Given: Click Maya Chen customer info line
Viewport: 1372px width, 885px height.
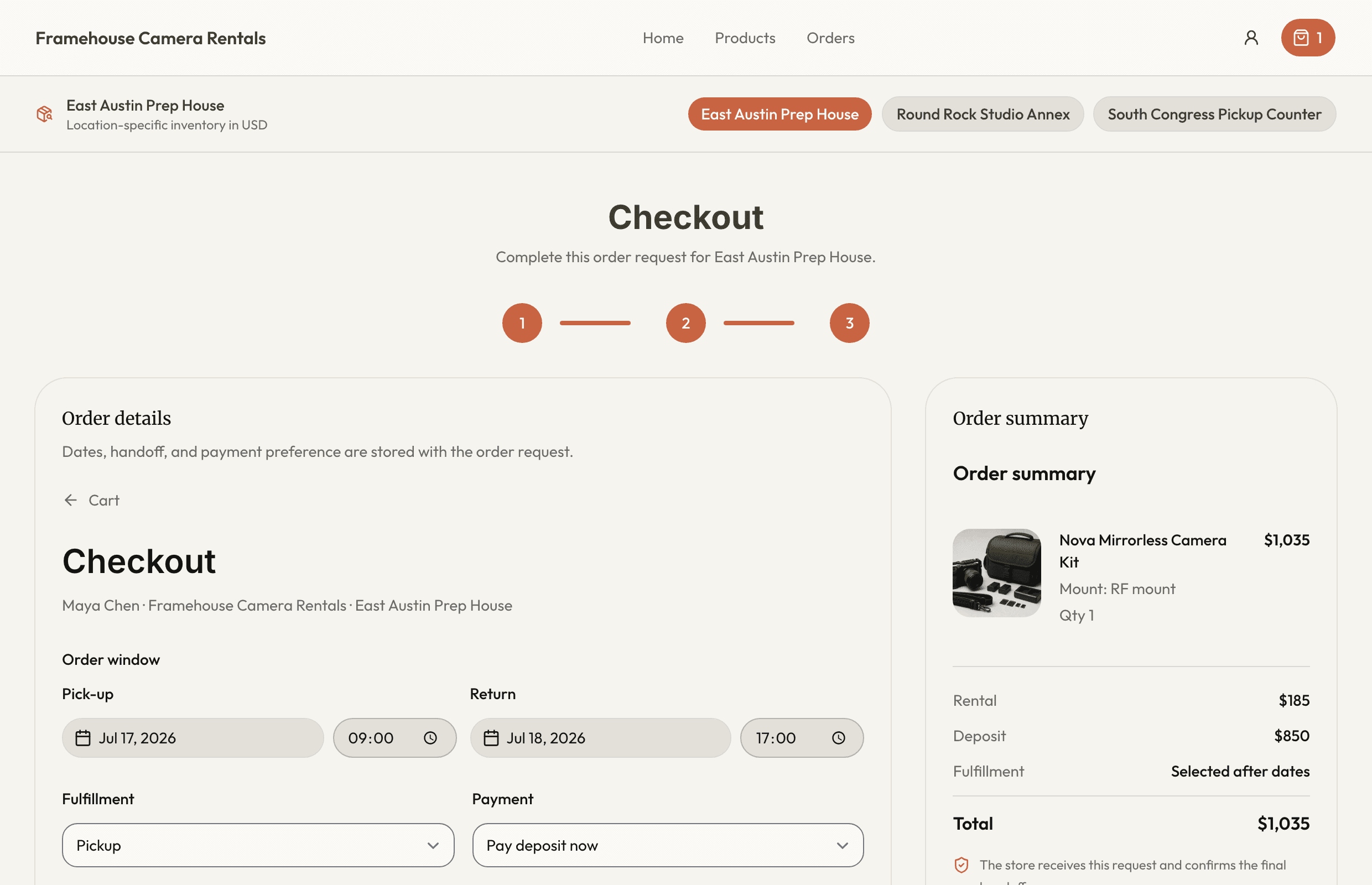Looking at the screenshot, I should click(287, 606).
